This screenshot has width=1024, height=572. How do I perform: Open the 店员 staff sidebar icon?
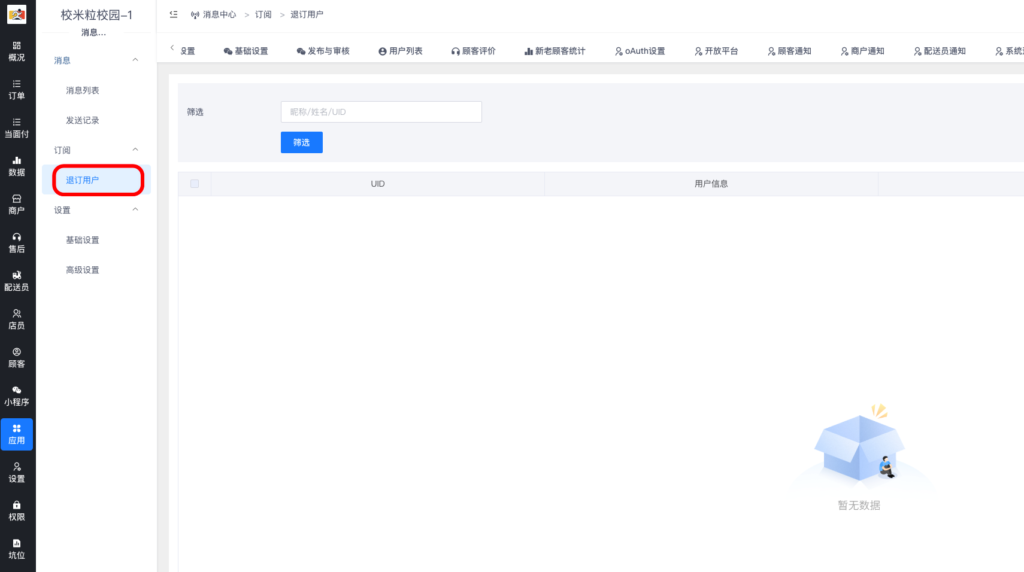tap(16, 319)
